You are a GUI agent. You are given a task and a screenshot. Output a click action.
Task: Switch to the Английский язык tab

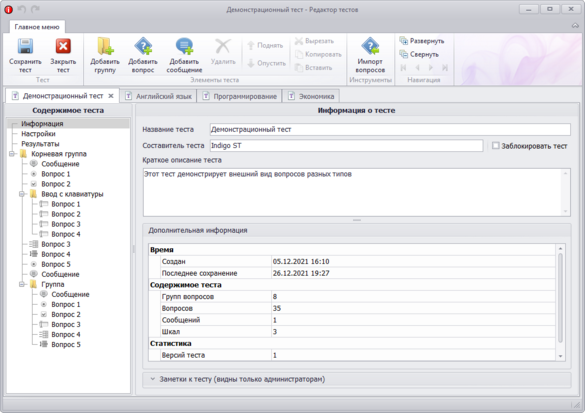coord(158,96)
